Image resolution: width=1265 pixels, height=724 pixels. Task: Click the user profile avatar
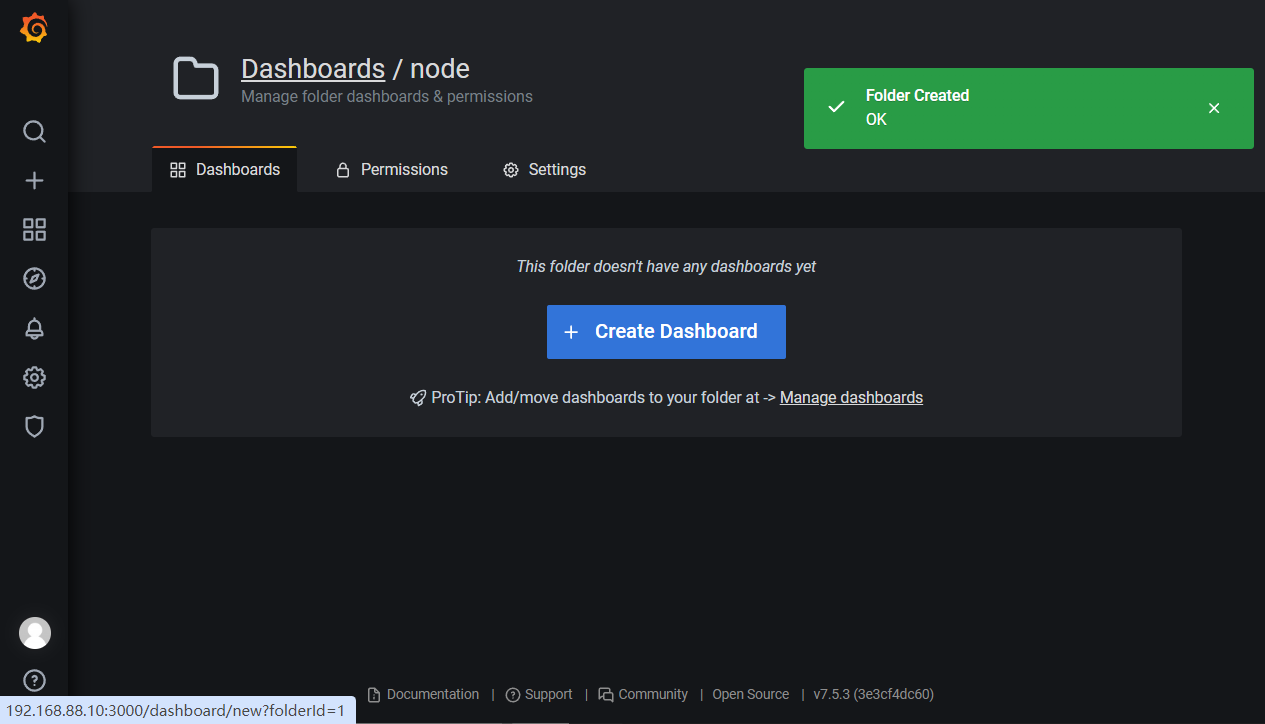point(34,633)
